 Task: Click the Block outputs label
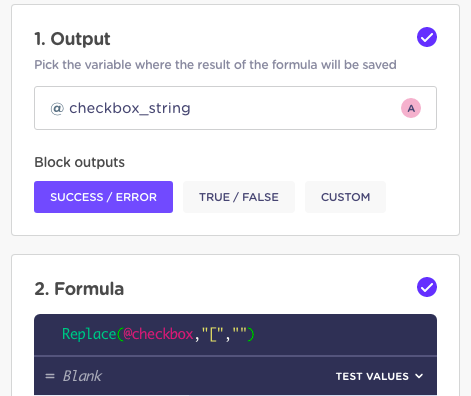click(x=79, y=162)
